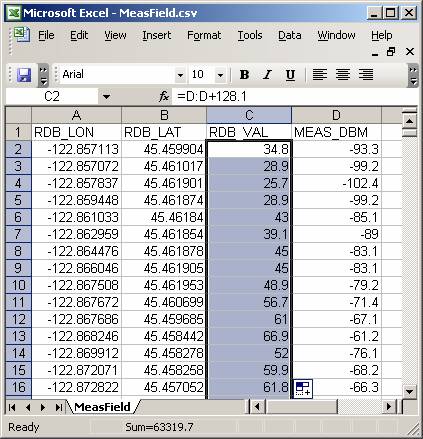423x439 pixels.
Task: Click the Align Right icon
Action: 366,75
